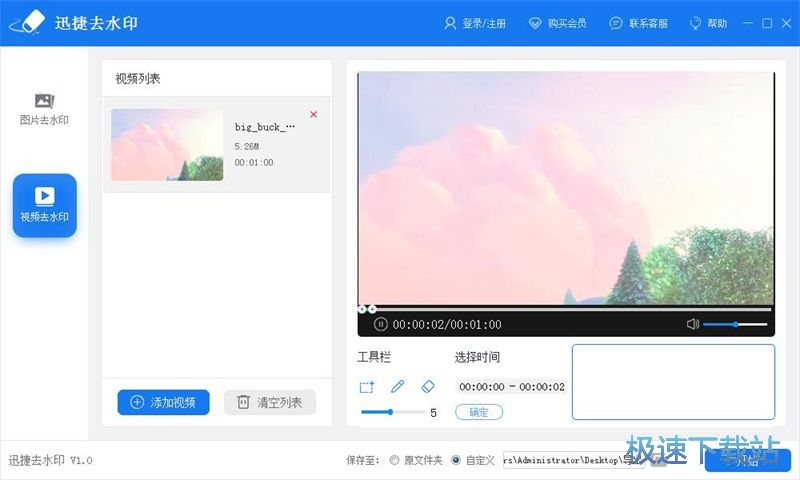This screenshot has height=480, width=800.
Task: Click the 00:00:00 - 00:00:02 time range field
Action: coord(512,387)
